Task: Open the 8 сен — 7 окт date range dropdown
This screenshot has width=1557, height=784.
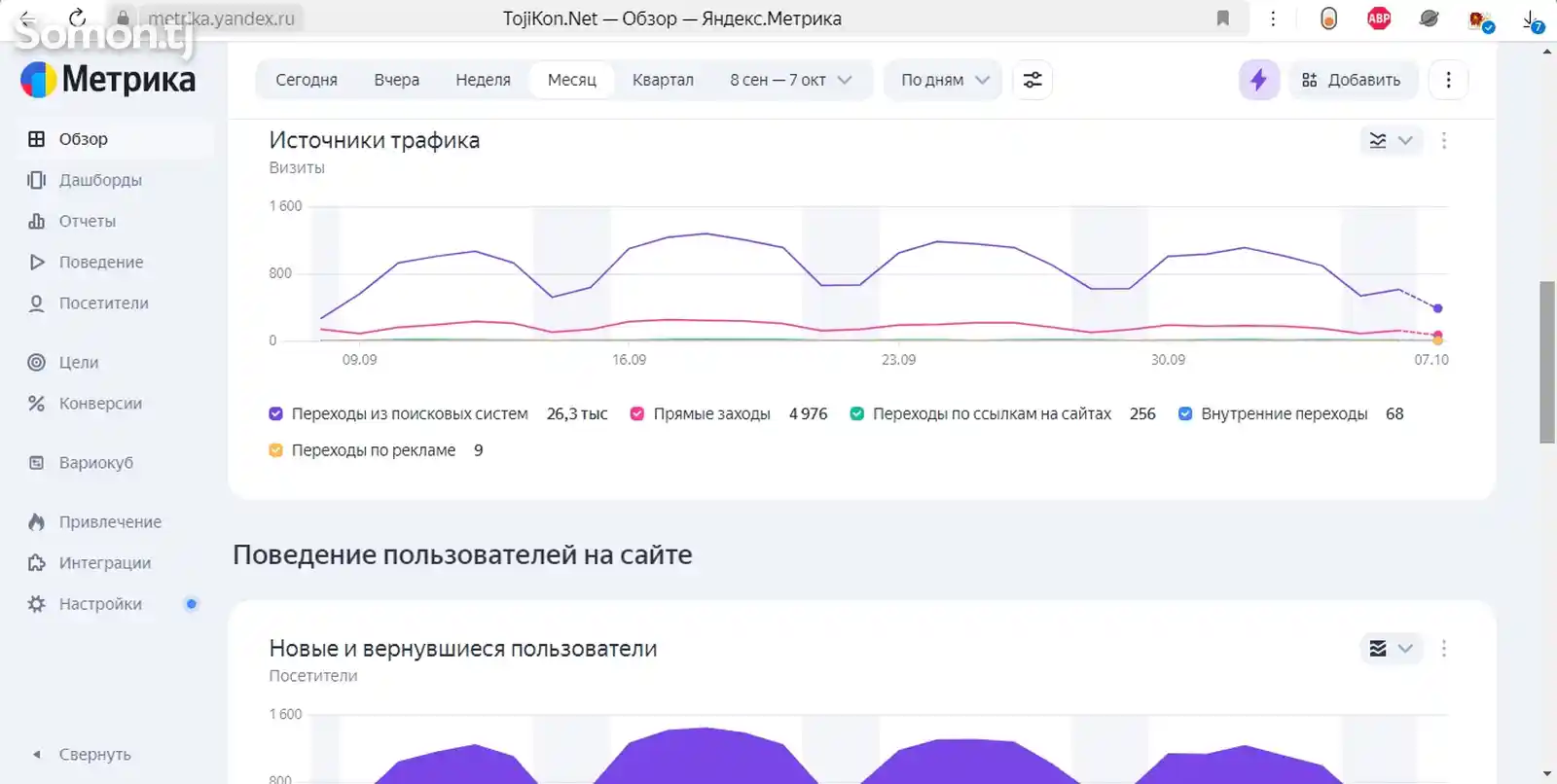Action: click(790, 80)
